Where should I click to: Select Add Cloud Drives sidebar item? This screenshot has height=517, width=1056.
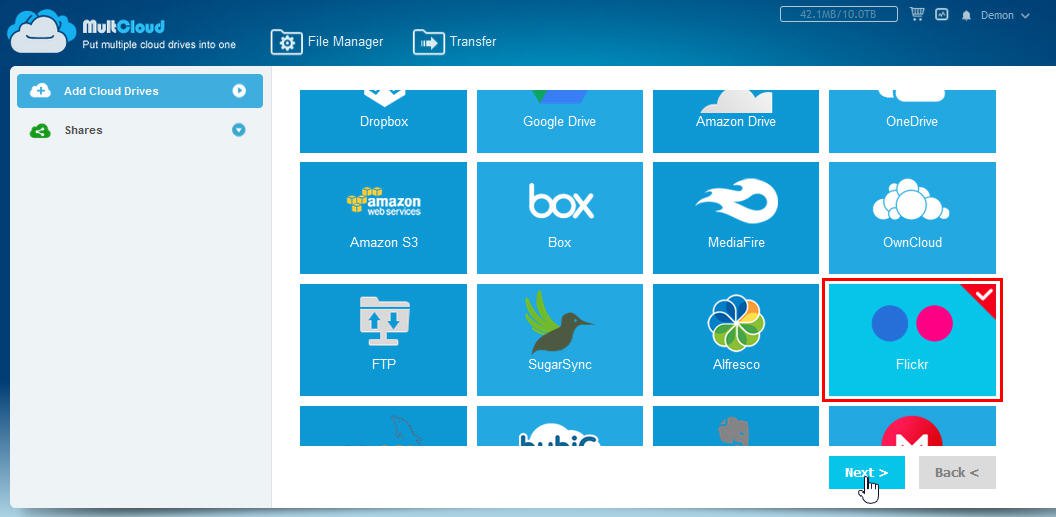[139, 91]
